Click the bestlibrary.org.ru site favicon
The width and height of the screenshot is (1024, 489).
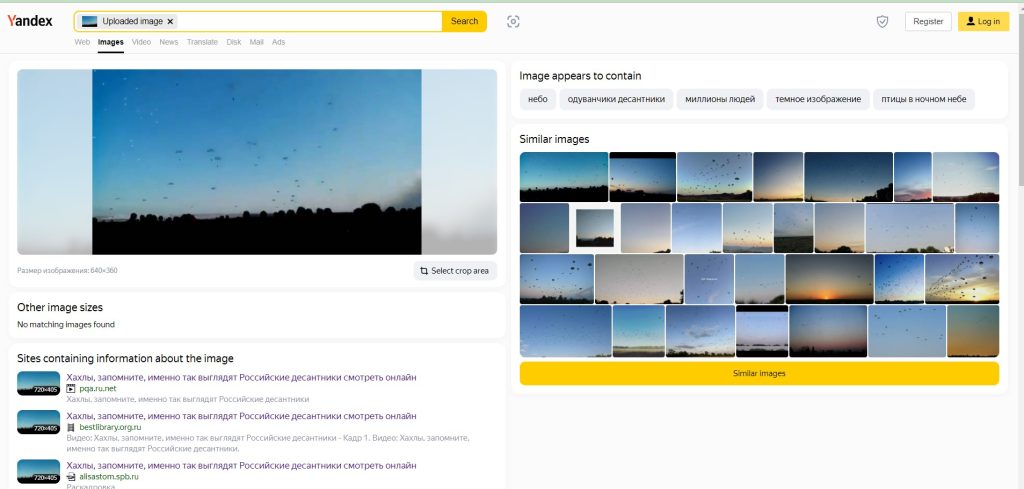click(x=71, y=427)
